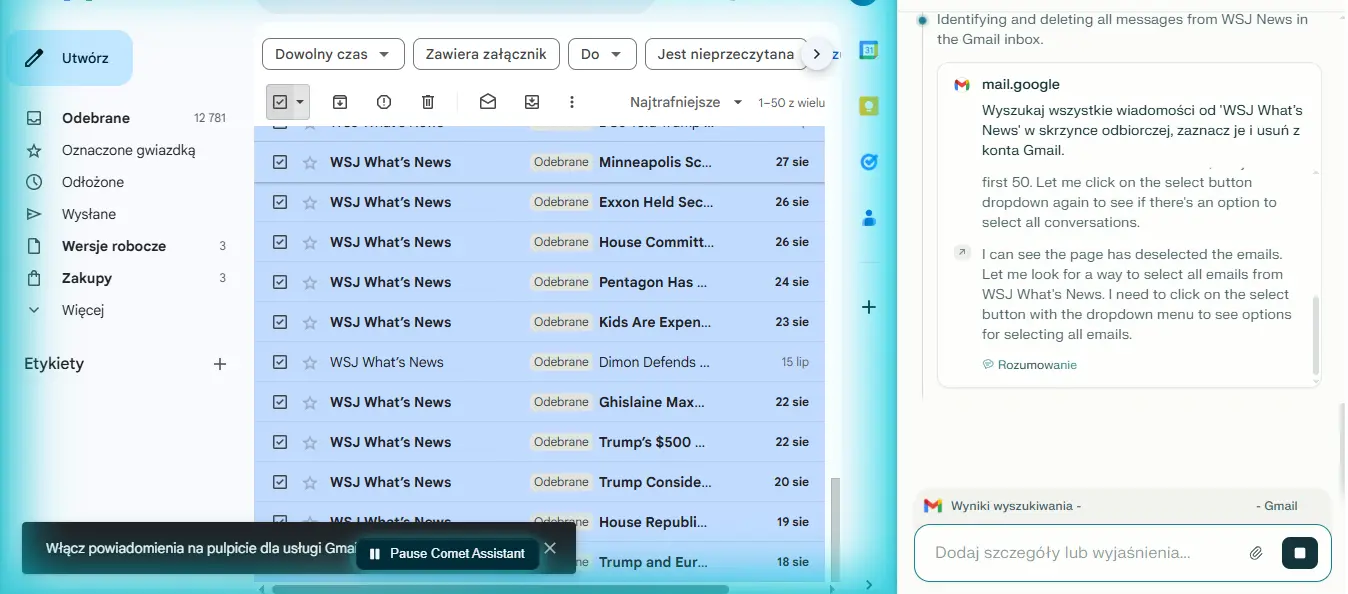
Task: Click the paperclip attach icon in assistant
Action: click(1257, 552)
